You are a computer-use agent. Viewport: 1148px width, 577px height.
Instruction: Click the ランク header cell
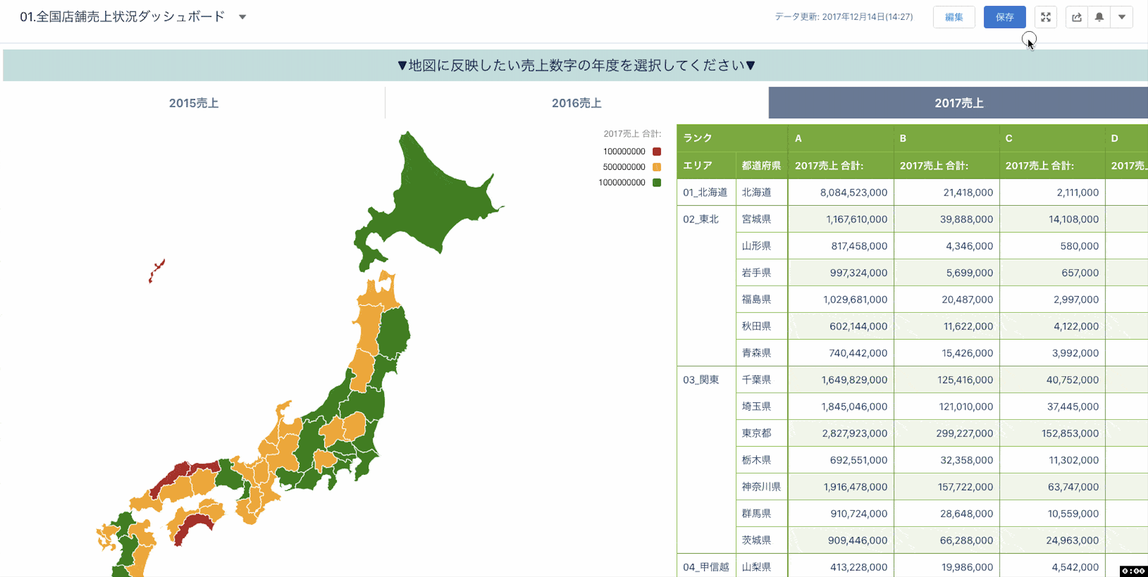pos(732,138)
